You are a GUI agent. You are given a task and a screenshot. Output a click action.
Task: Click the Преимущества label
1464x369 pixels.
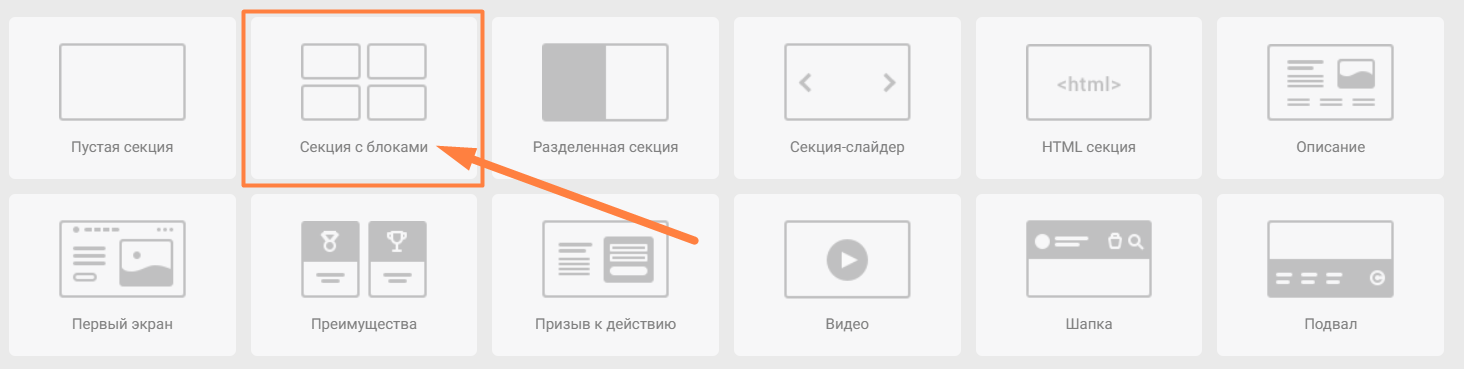(x=364, y=324)
